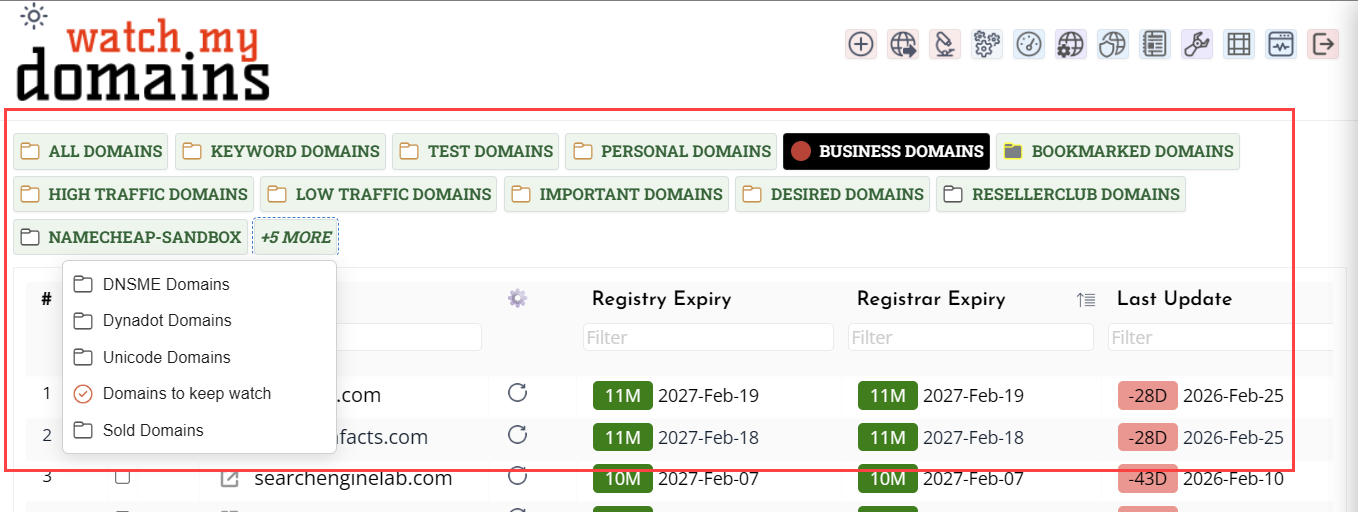
Task: Click the logout arrow icon
Action: point(1323,44)
